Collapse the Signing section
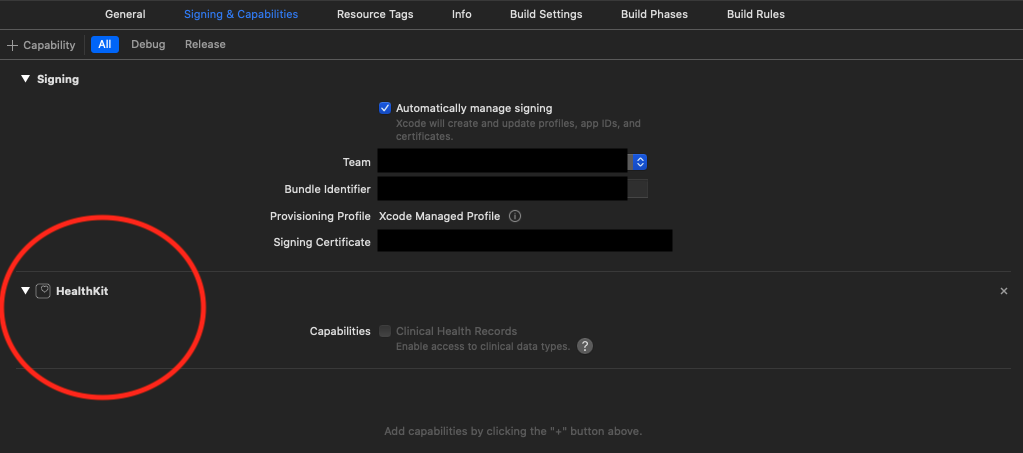The height and width of the screenshot is (453, 1023). click(25, 79)
